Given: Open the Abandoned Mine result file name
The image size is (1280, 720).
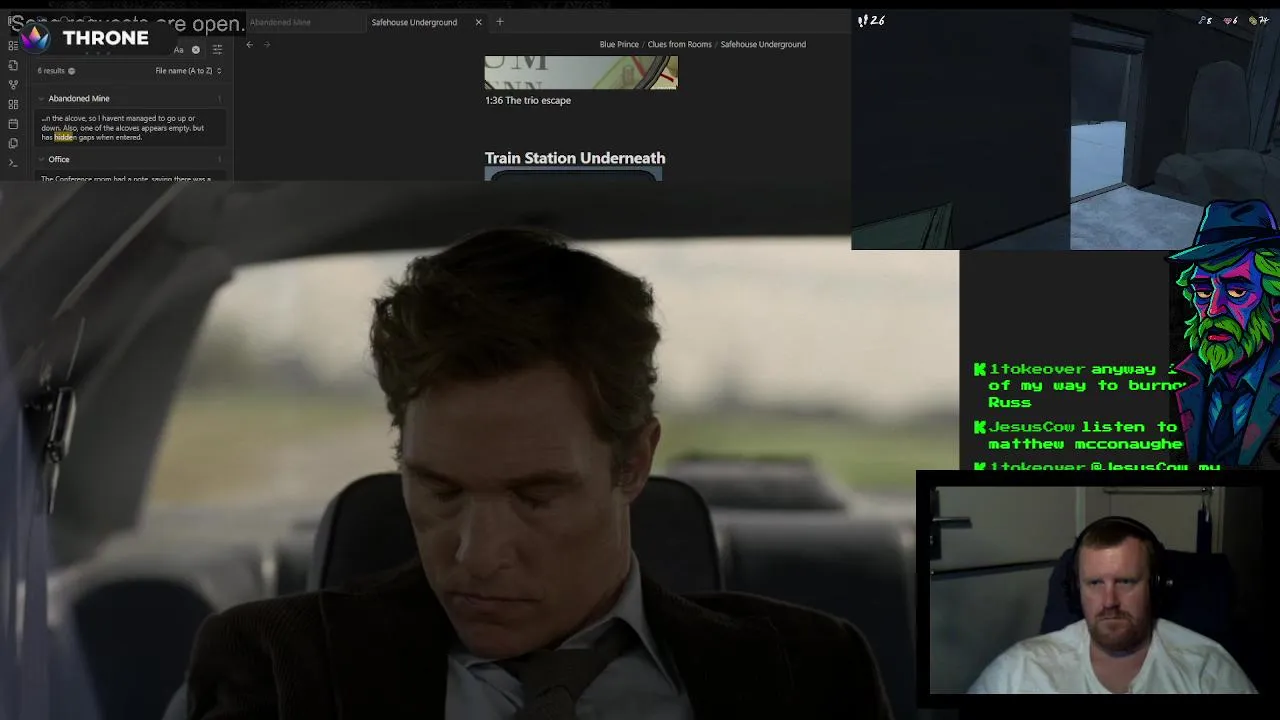Looking at the screenshot, I should [x=79, y=98].
